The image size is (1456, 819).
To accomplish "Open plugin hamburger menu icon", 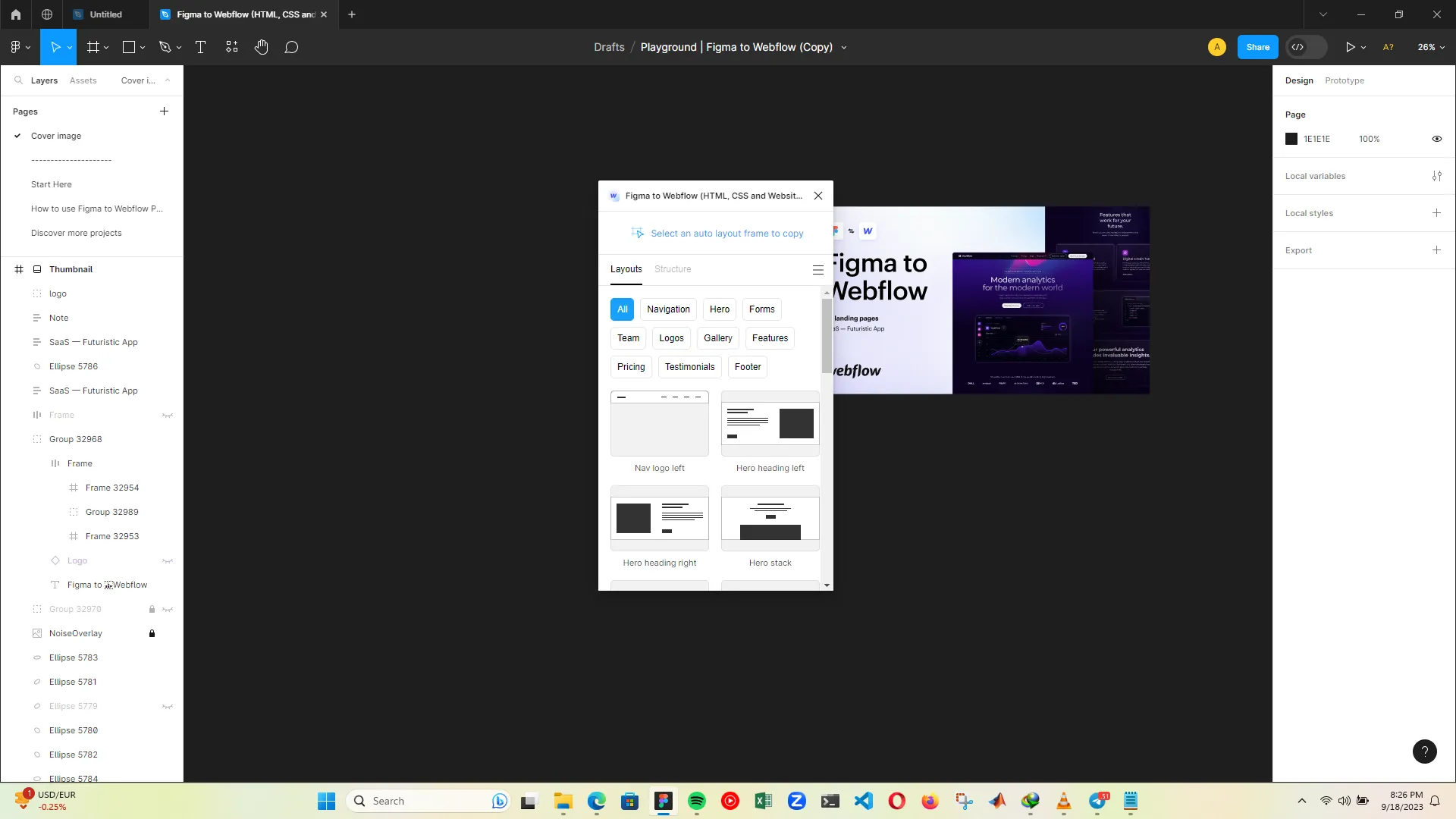I will [x=817, y=270].
